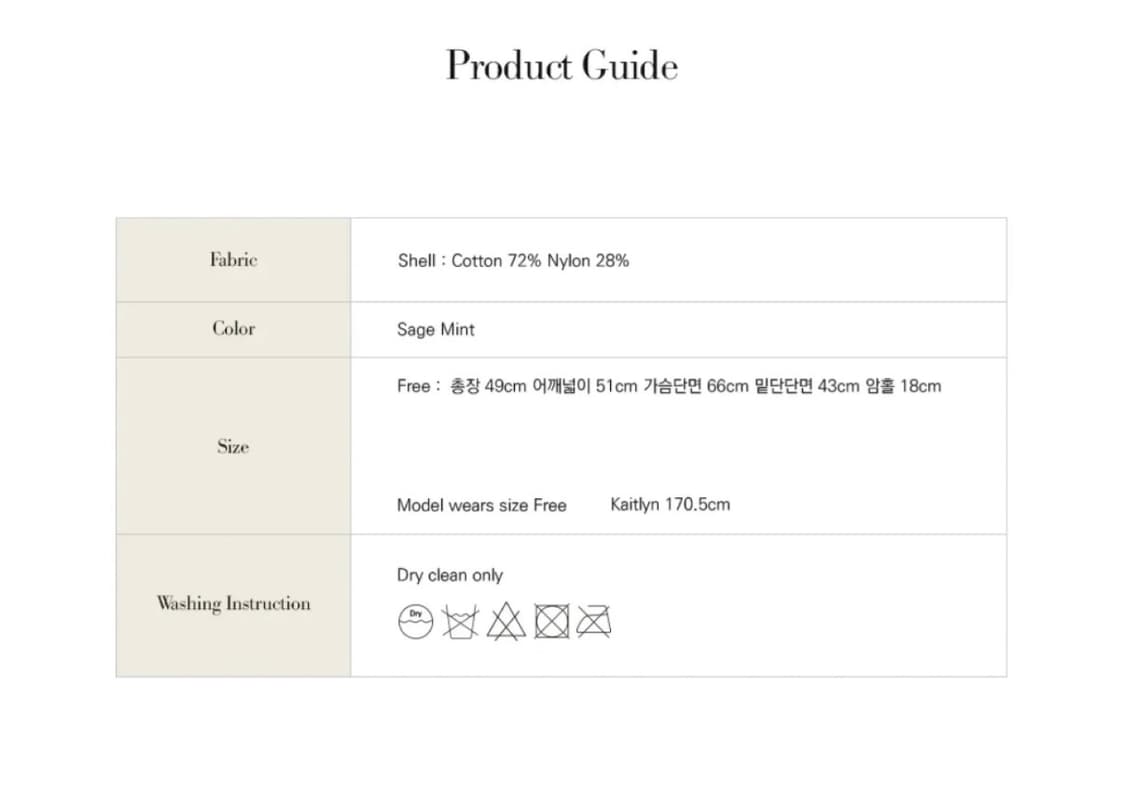Click the 암홀 18cm measurement

pyautogui.click(x=903, y=386)
